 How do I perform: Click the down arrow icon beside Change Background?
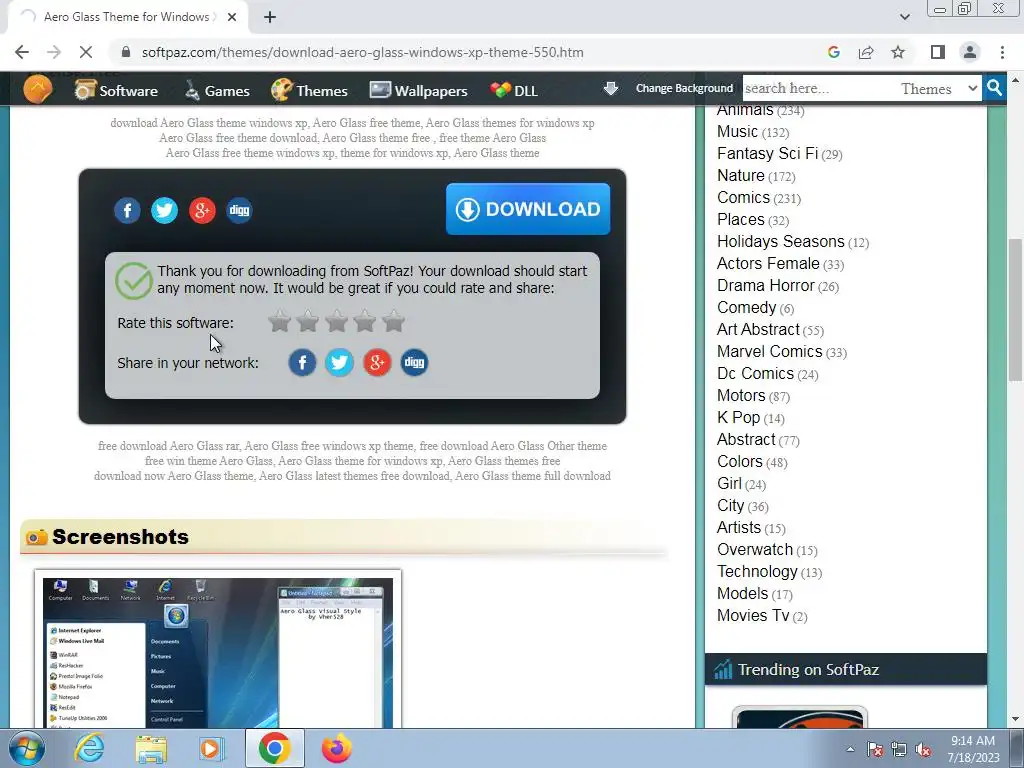pos(611,88)
